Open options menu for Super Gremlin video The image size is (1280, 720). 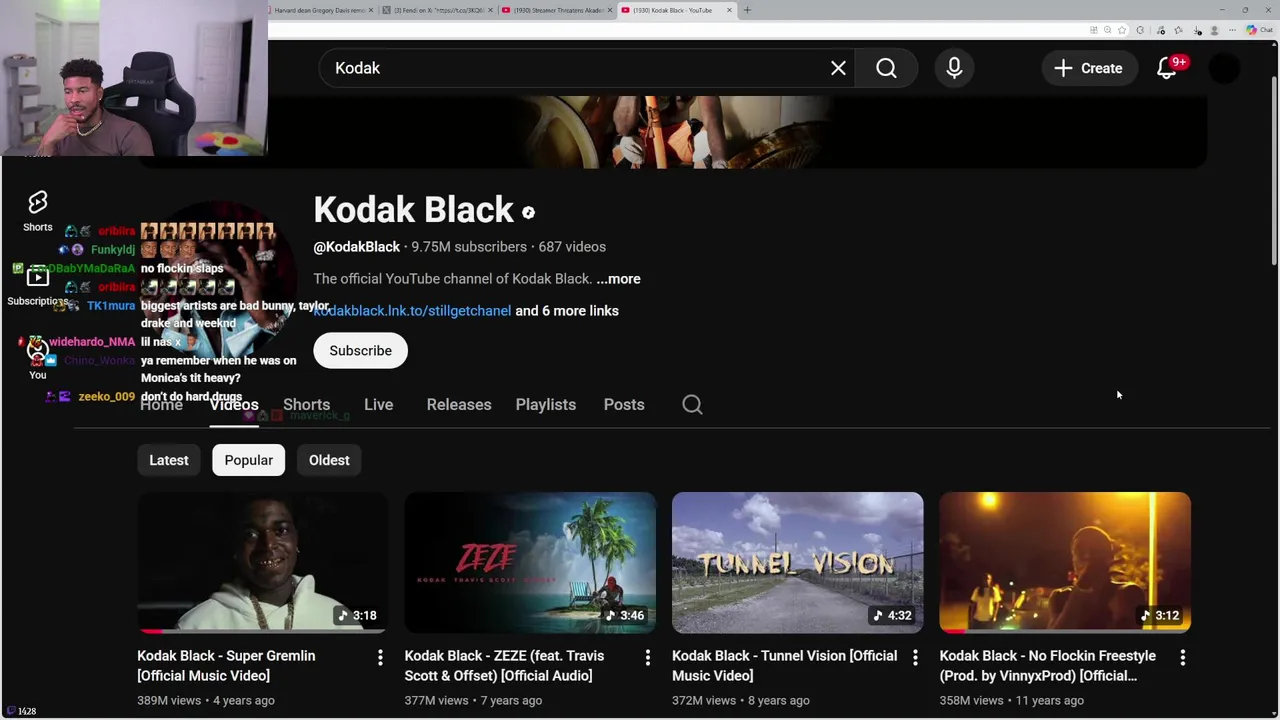pyautogui.click(x=380, y=657)
